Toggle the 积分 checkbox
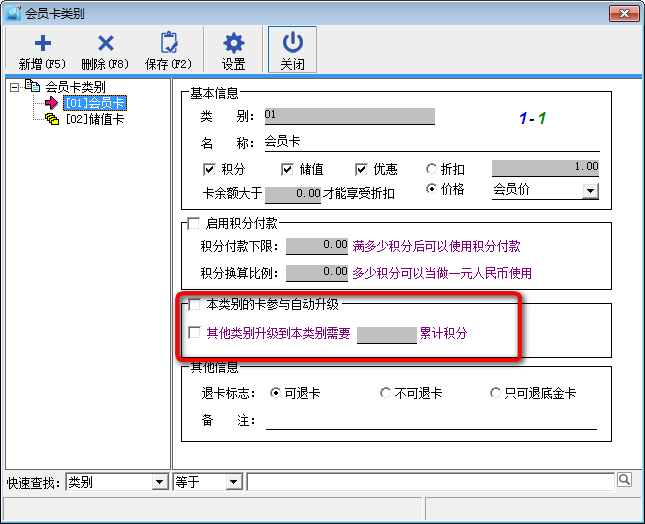 pos(209,169)
